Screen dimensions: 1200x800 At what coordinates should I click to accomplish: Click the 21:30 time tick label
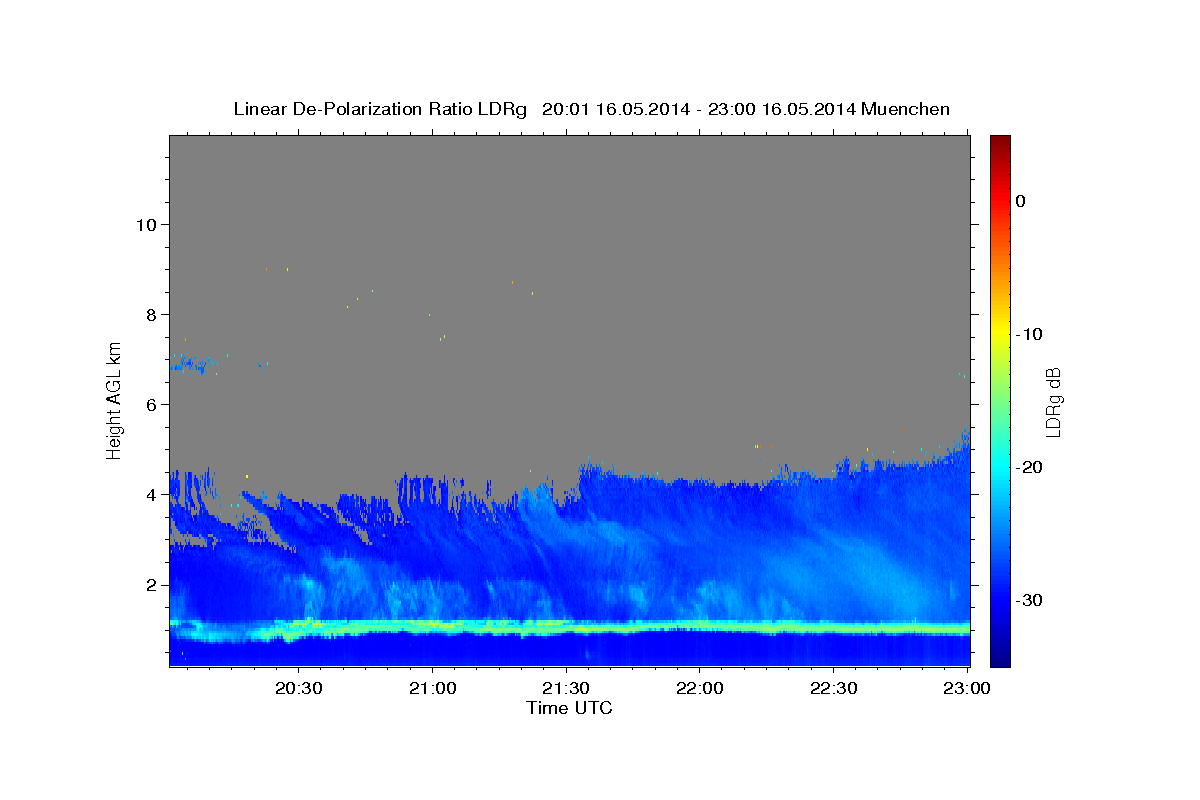(566, 688)
